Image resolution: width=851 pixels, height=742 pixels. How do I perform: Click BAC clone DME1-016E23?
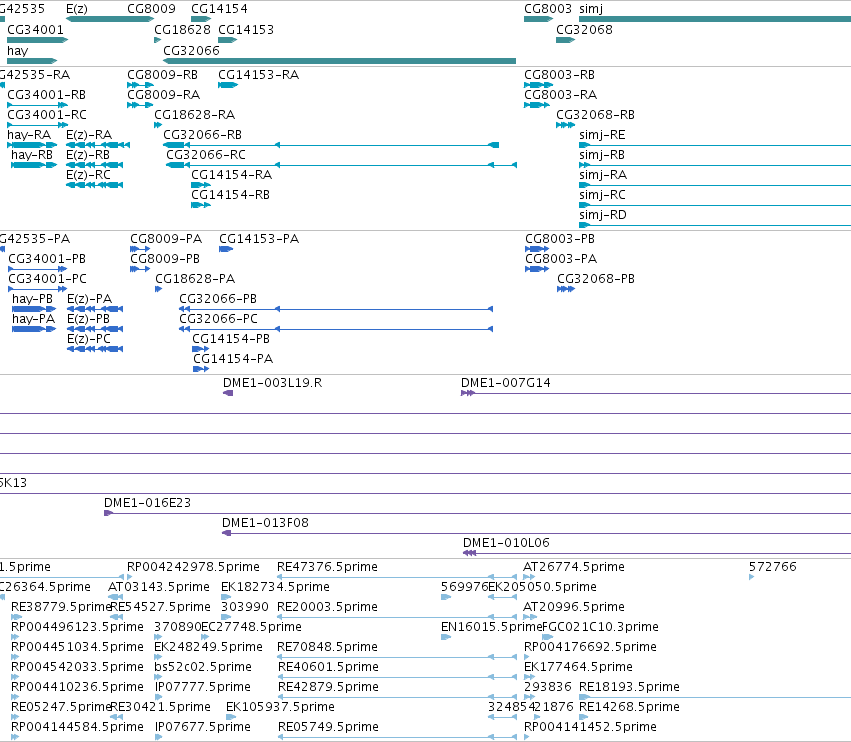[x=147, y=503]
